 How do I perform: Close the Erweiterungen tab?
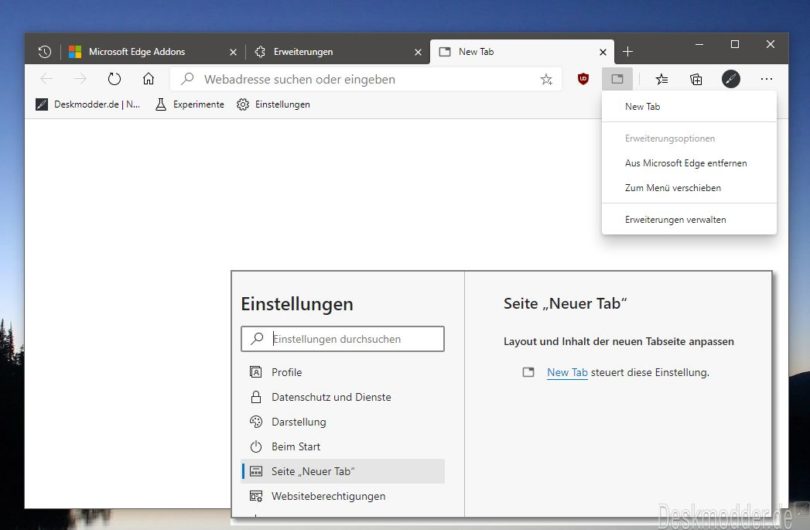[418, 52]
